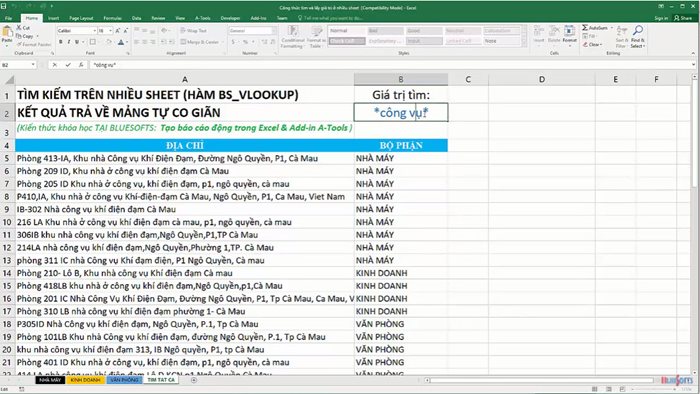Click the Select All corner triangle
The width and height of the screenshot is (700, 394).
coord(8,79)
